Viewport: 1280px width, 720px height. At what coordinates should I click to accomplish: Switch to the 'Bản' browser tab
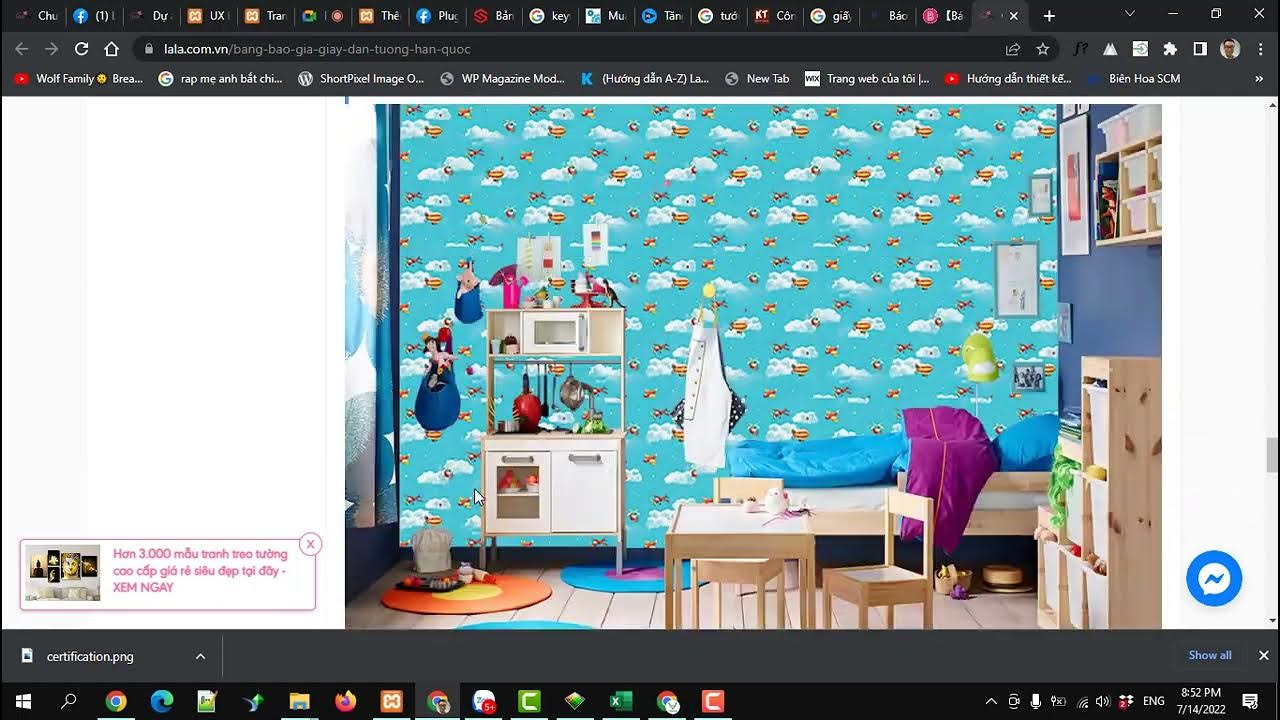pos(493,16)
